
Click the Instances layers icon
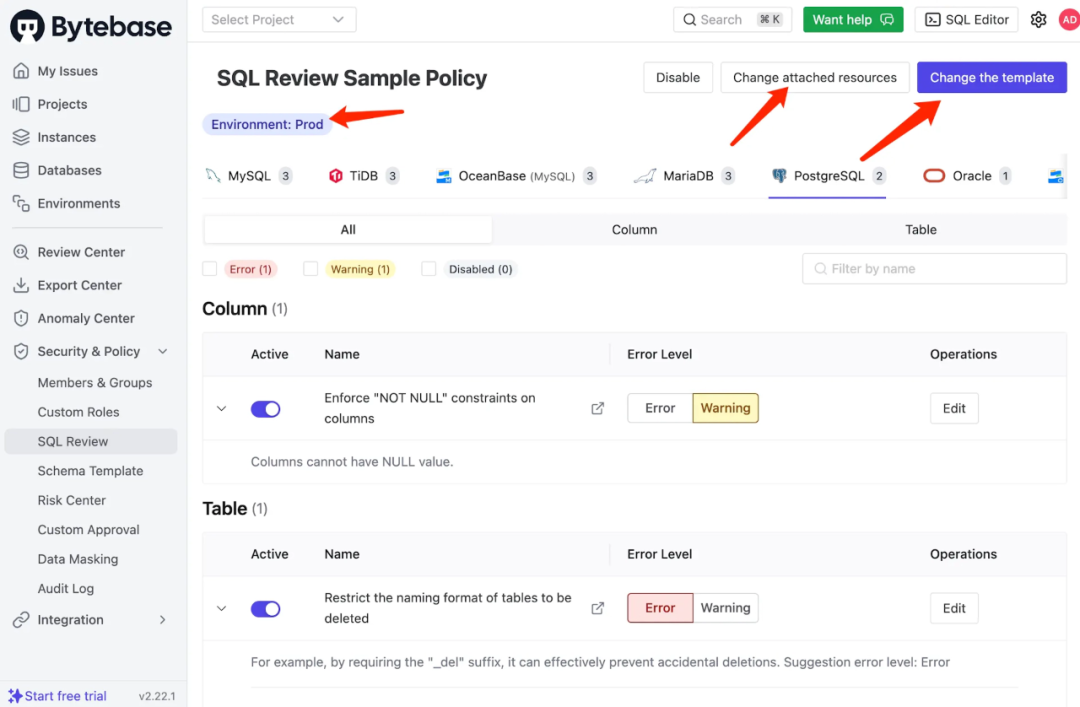21,137
